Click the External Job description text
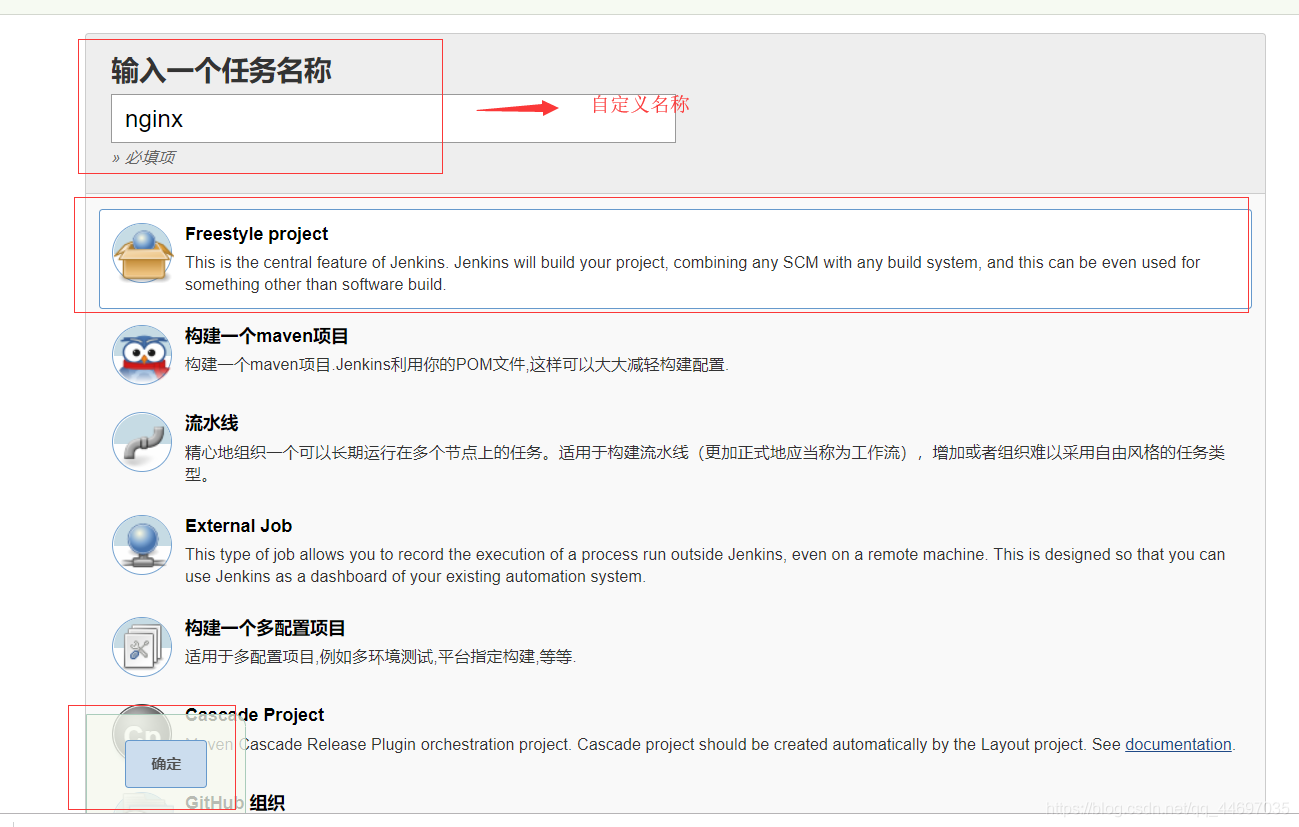Screen dimensions: 1299x827 [705, 565]
